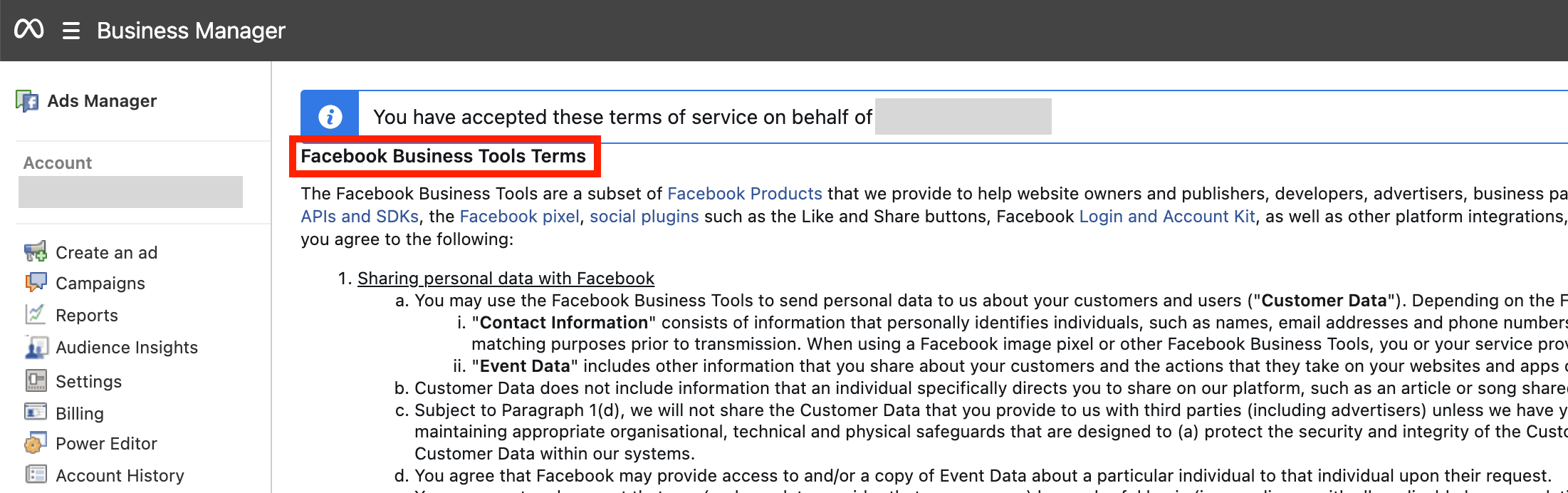Open Account History via its icon
The width and height of the screenshot is (1568, 493).
tap(36, 475)
